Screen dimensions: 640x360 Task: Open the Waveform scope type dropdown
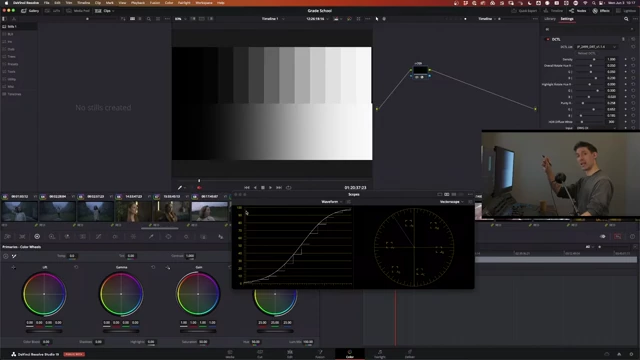331,202
